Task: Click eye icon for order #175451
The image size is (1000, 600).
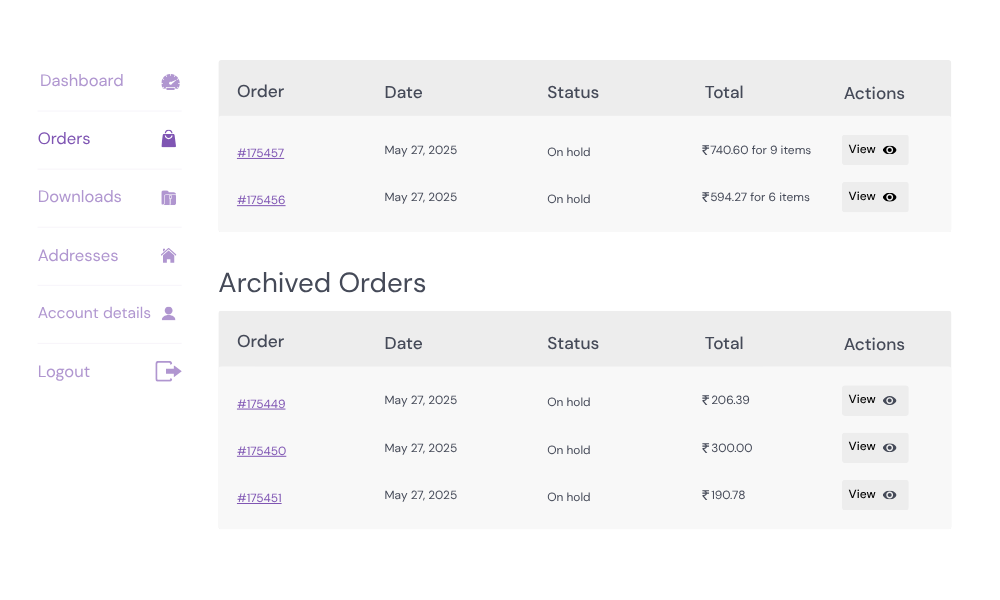Action: point(890,495)
